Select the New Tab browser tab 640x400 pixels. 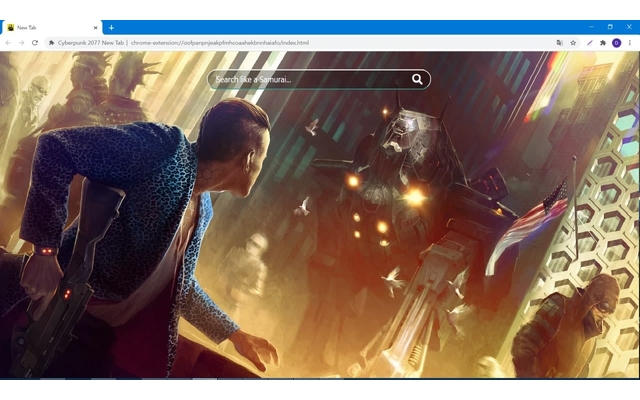click(x=51, y=28)
